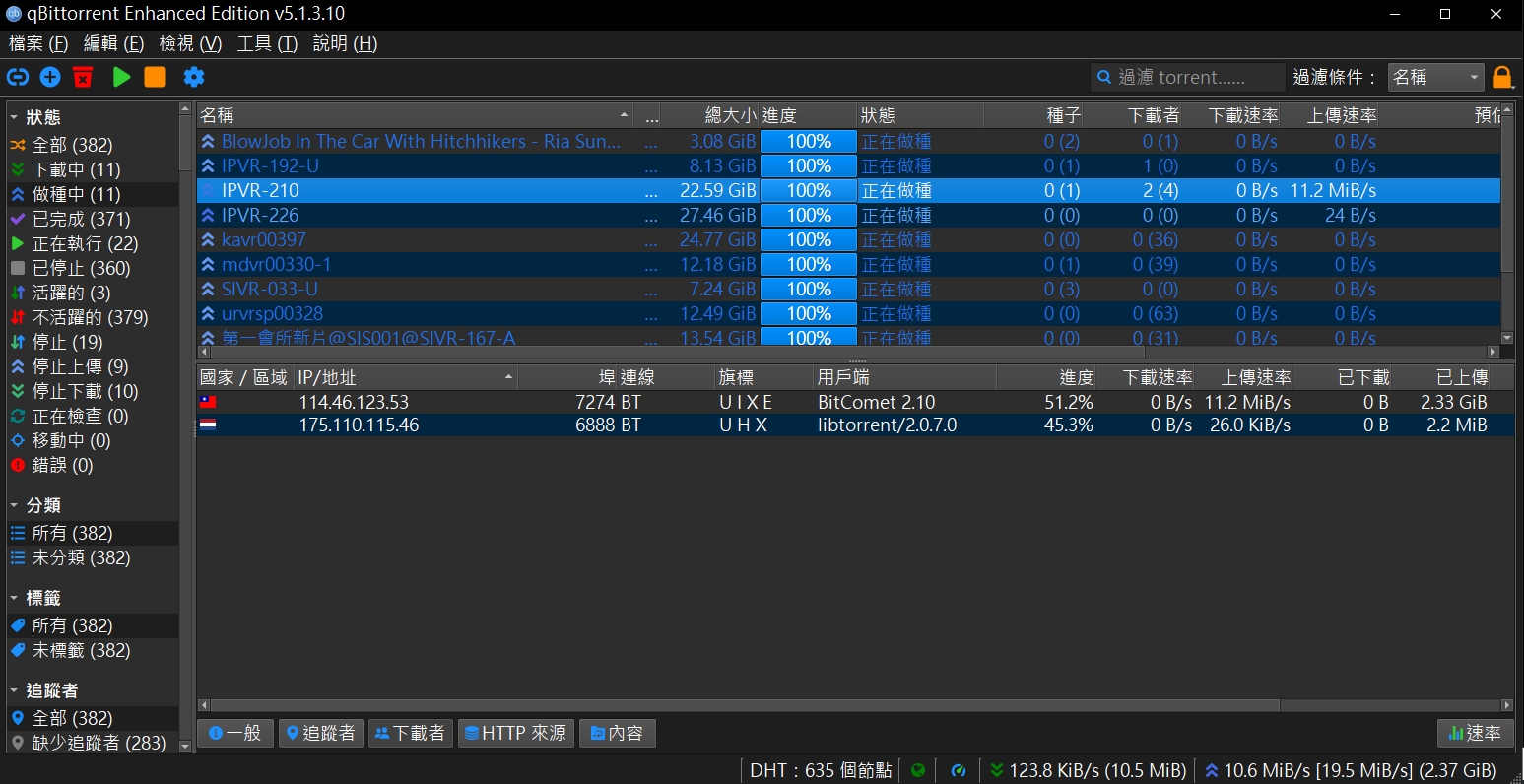Show the 一般 details tab
Screen dimensions: 1524x784
click(x=235, y=733)
